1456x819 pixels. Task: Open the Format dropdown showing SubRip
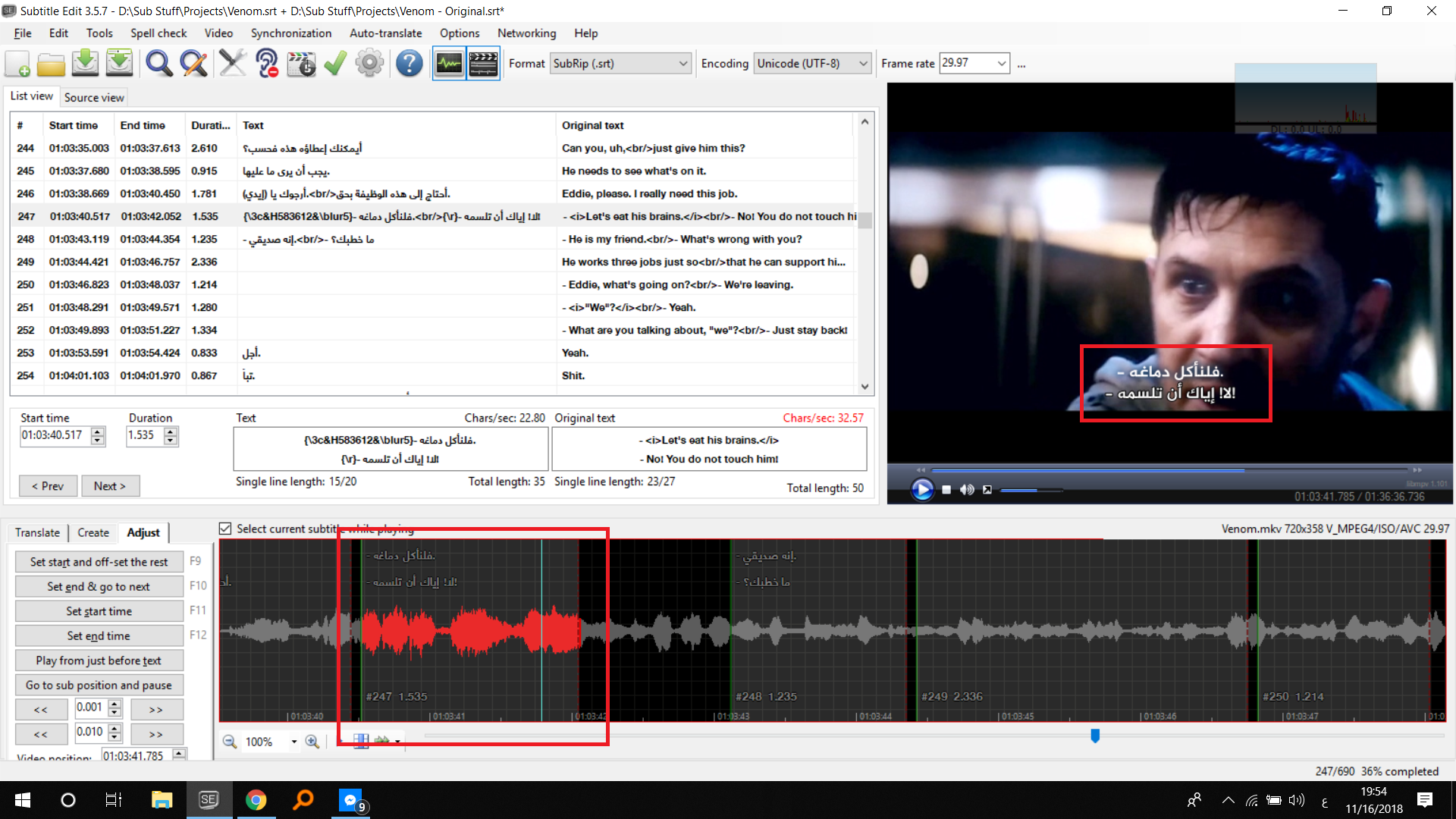(681, 63)
